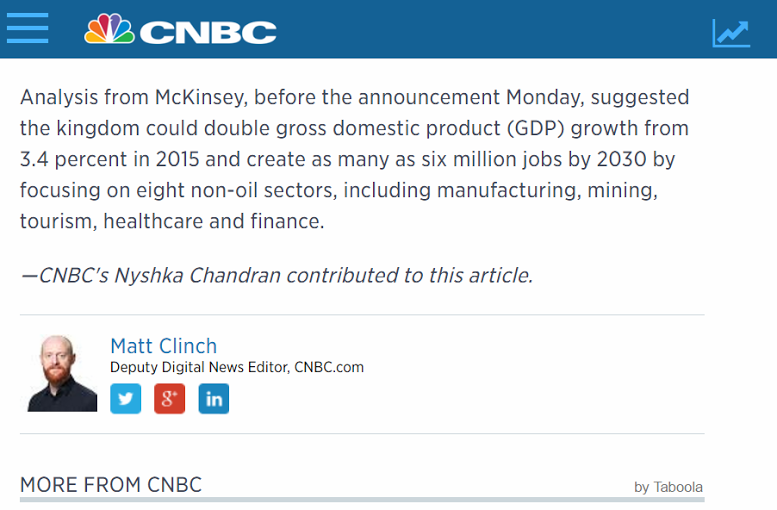
Task: Open Matt Clinch's Google Plus page
Action: tap(169, 398)
